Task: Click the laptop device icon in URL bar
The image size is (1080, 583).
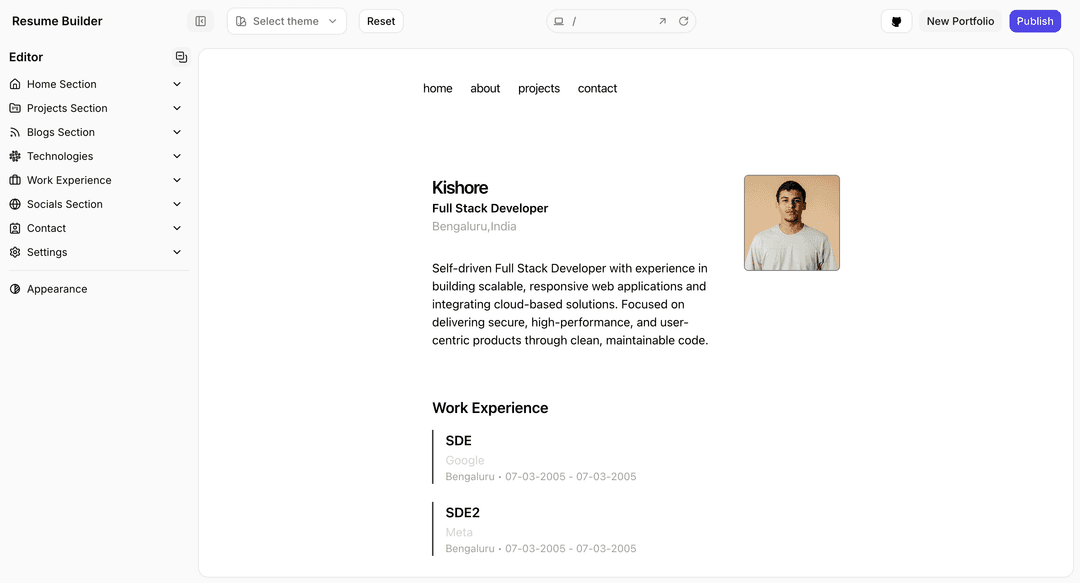Action: [559, 21]
